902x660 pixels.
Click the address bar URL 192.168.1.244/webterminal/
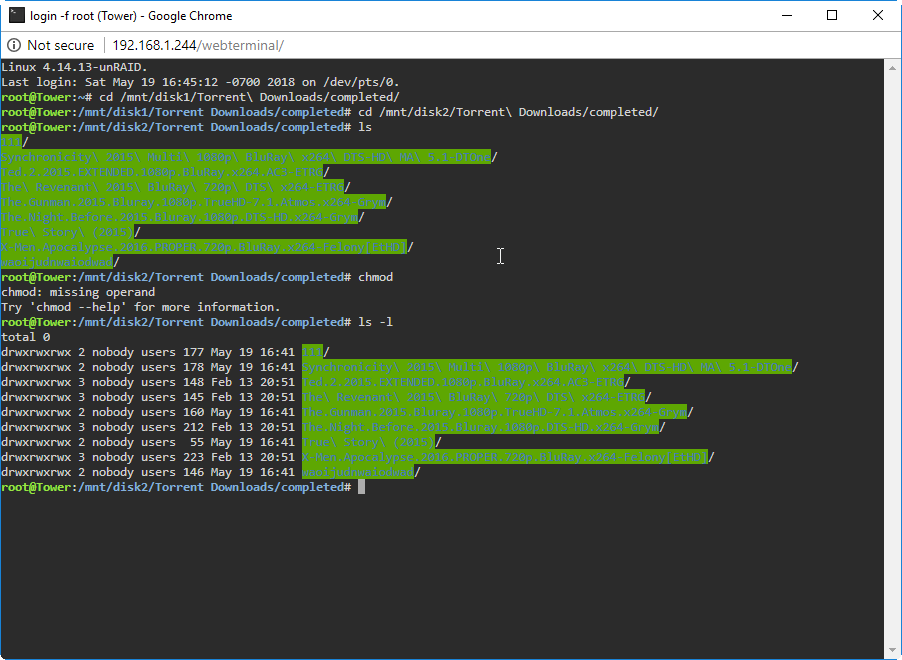point(198,45)
